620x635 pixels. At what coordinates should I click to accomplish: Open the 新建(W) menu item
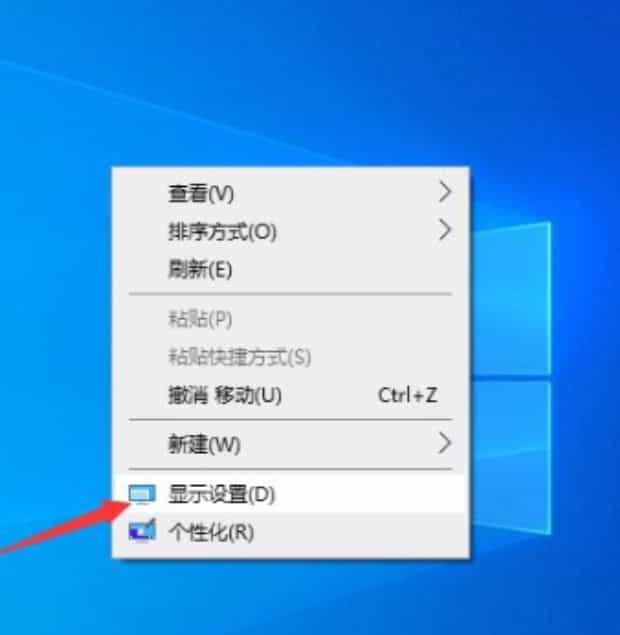pyautogui.click(x=291, y=444)
